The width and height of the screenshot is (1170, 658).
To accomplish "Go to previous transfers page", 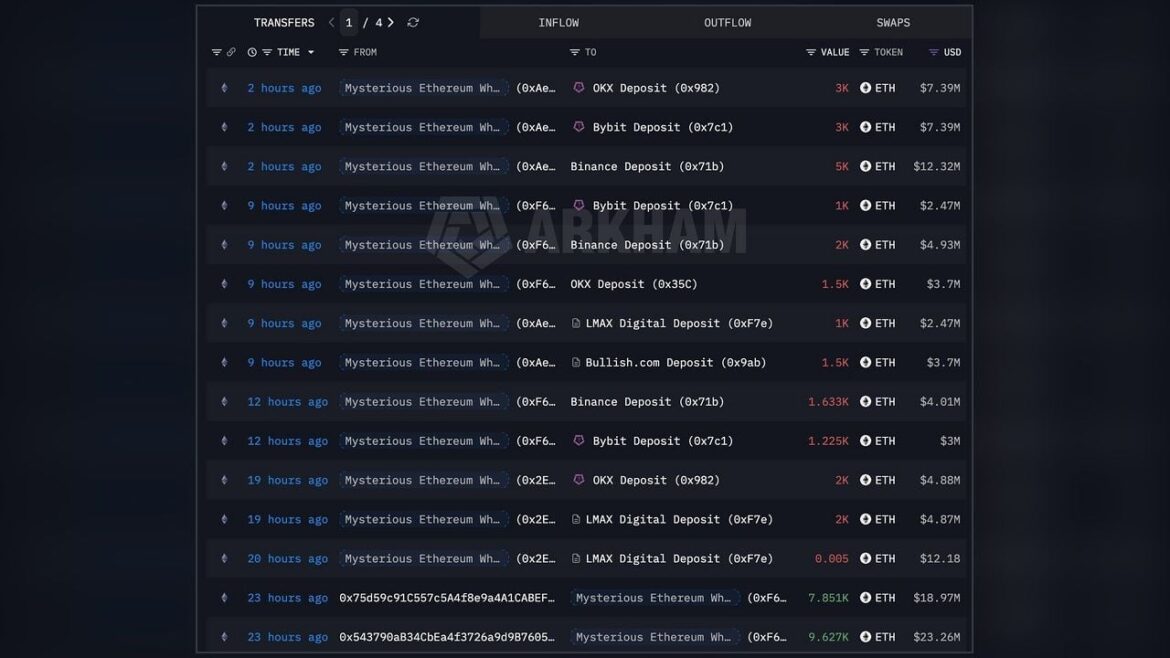I will click(331, 22).
